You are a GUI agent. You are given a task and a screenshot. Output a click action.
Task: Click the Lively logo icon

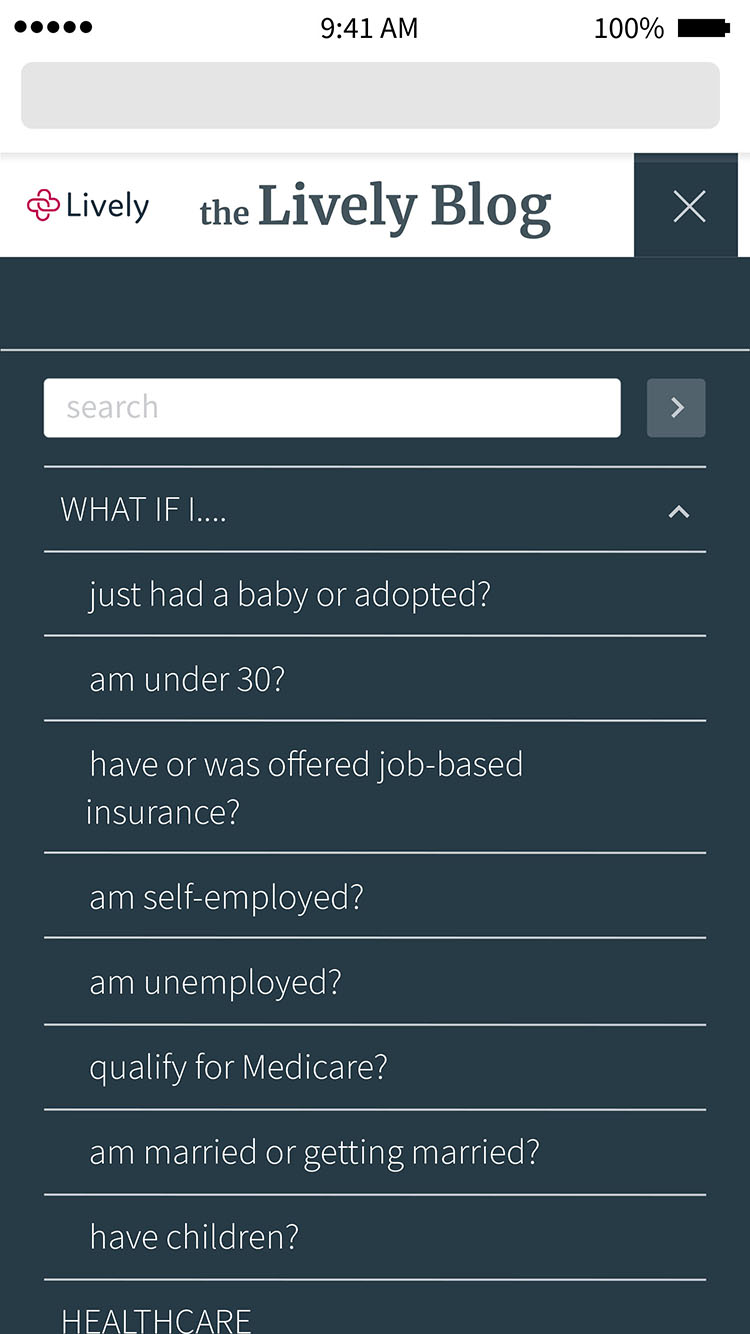43,206
